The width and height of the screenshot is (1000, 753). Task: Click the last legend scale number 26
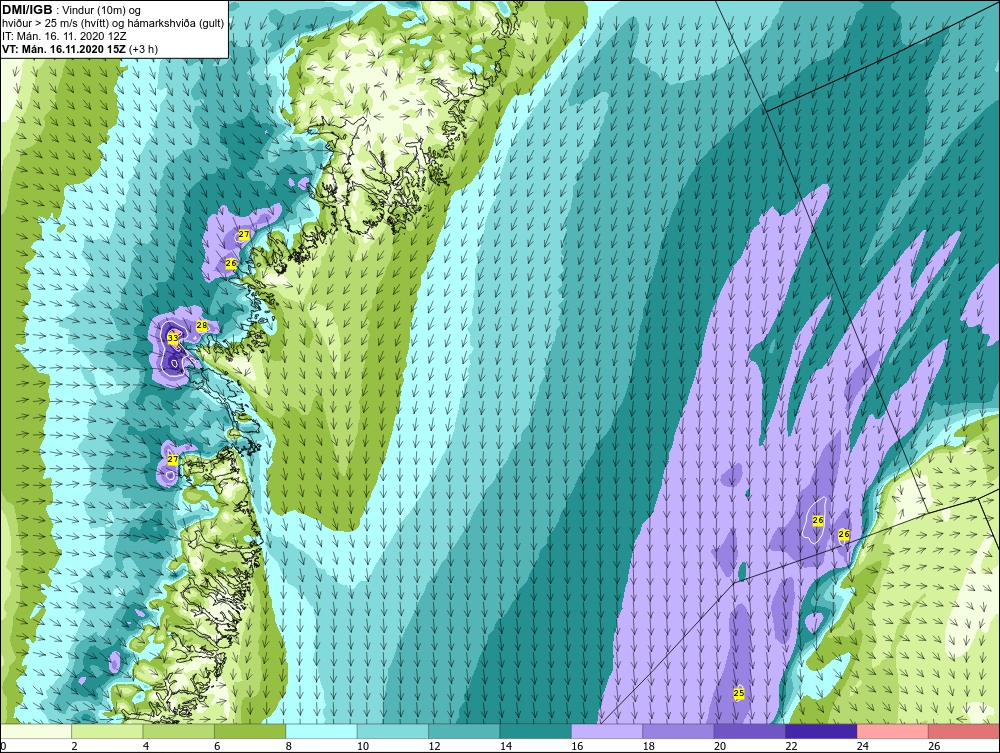click(x=934, y=746)
